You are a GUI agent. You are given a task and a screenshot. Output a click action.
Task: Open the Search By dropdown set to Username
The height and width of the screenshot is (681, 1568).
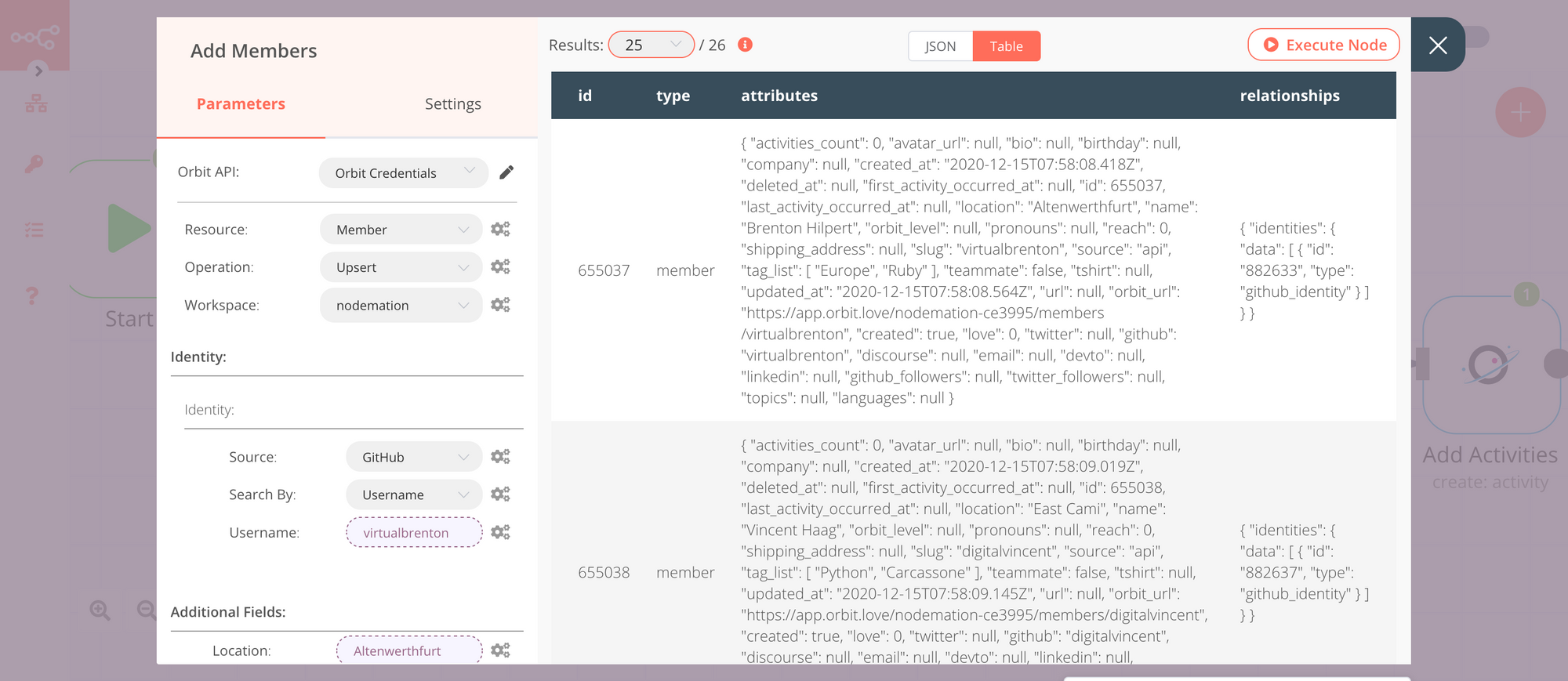click(414, 494)
